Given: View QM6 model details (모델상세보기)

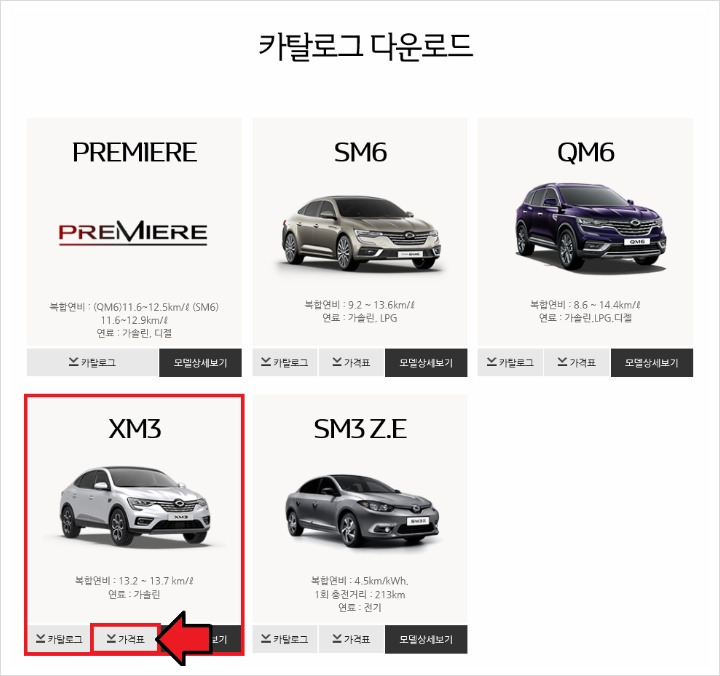Looking at the screenshot, I should click(652, 363).
